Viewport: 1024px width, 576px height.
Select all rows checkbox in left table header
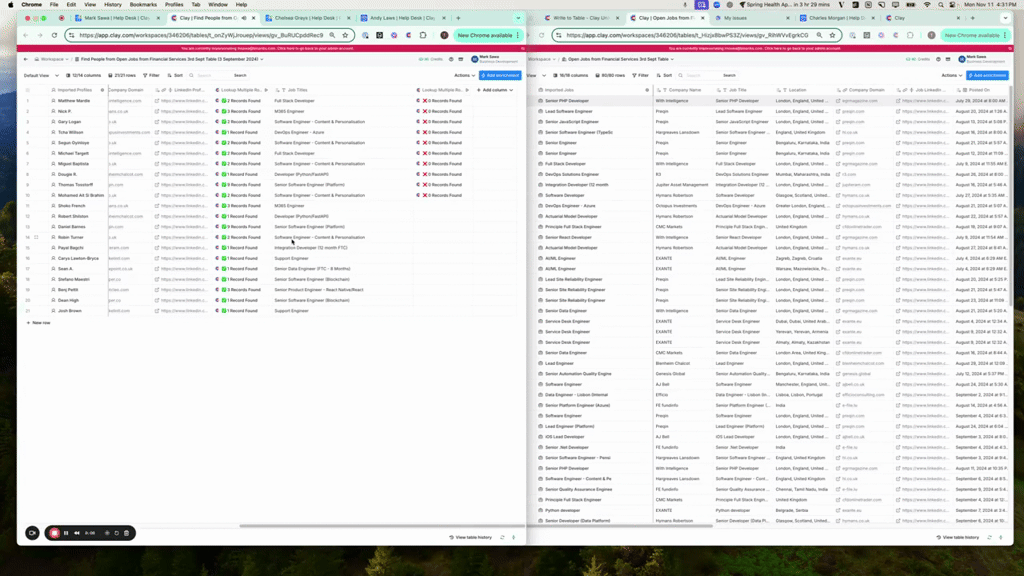click(28, 90)
